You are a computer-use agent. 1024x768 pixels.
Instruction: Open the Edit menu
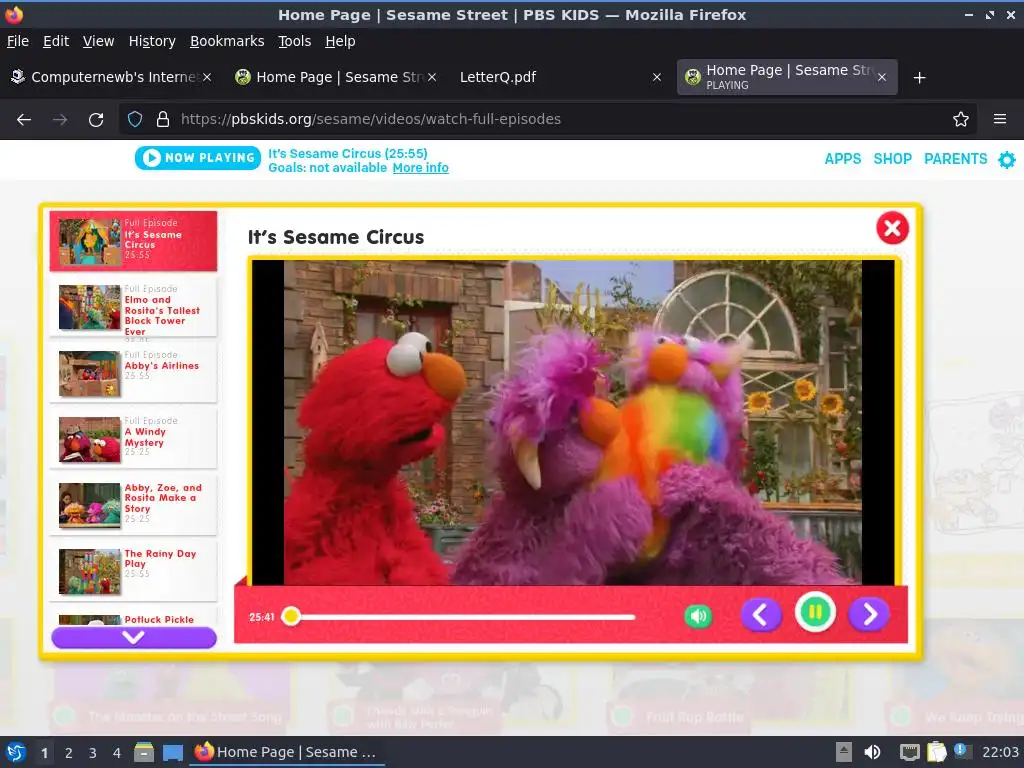(x=56, y=41)
